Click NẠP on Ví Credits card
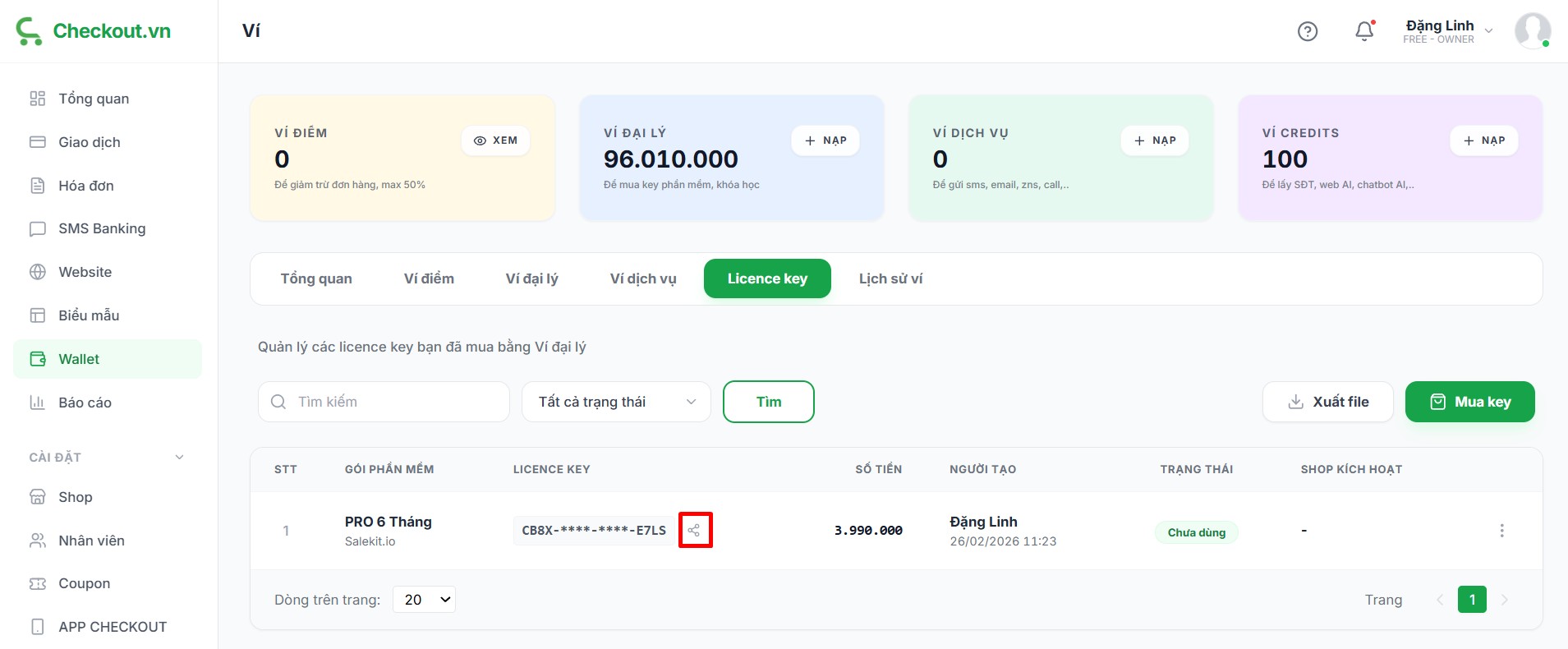 click(x=1483, y=140)
